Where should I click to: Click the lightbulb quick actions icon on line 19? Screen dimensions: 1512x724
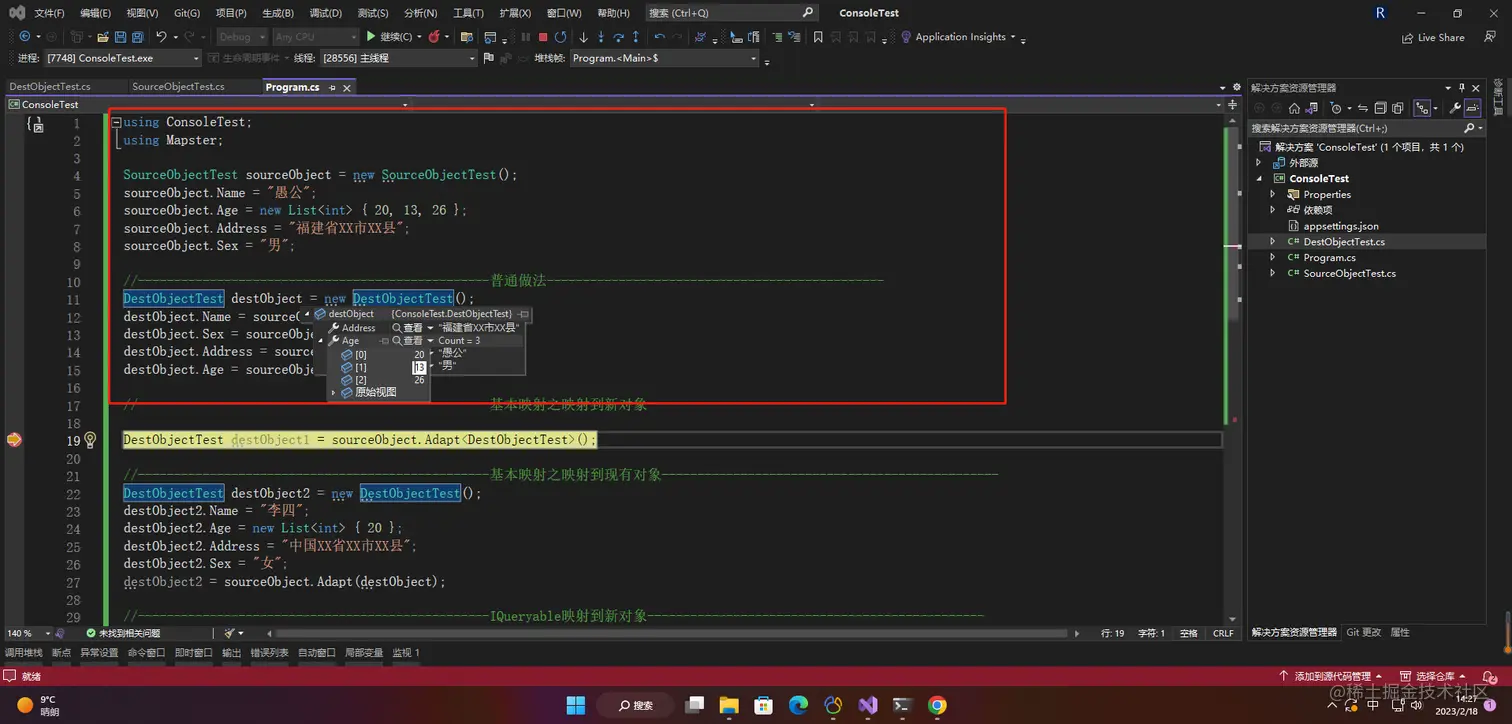pyautogui.click(x=90, y=439)
